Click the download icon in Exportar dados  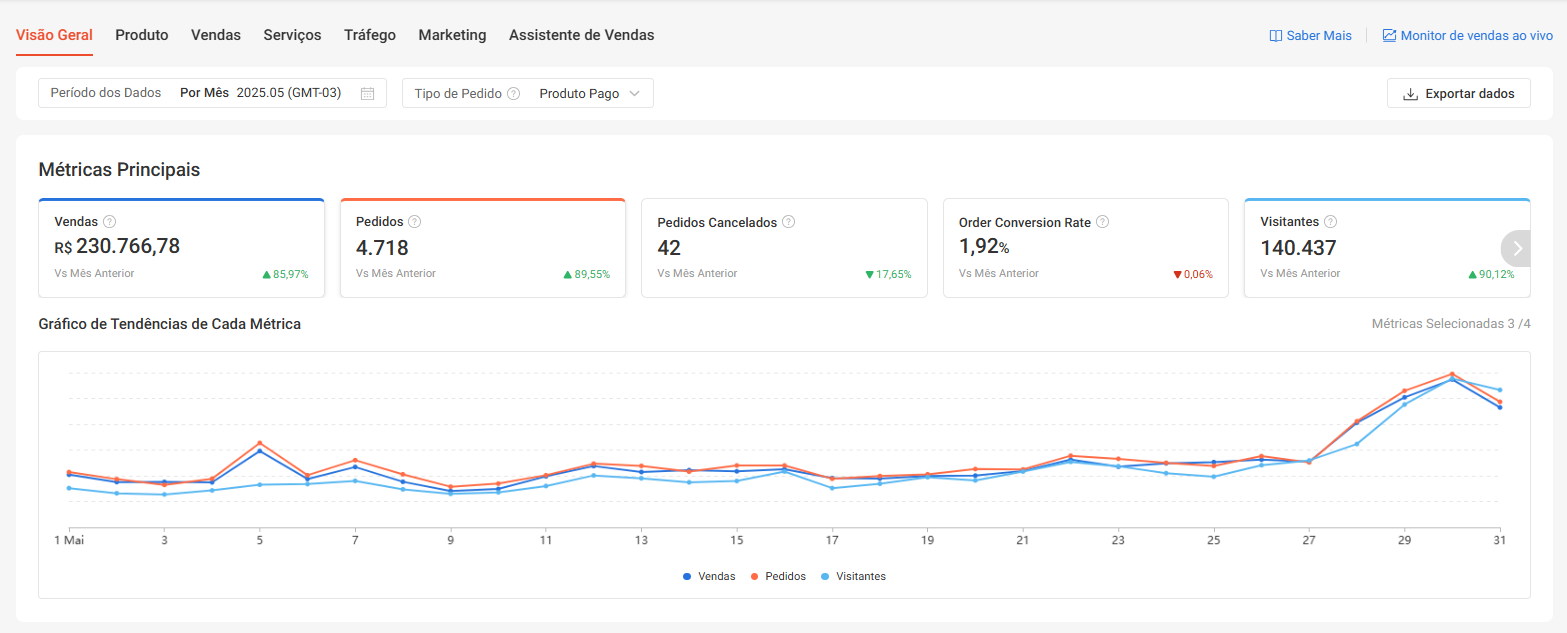1411,94
